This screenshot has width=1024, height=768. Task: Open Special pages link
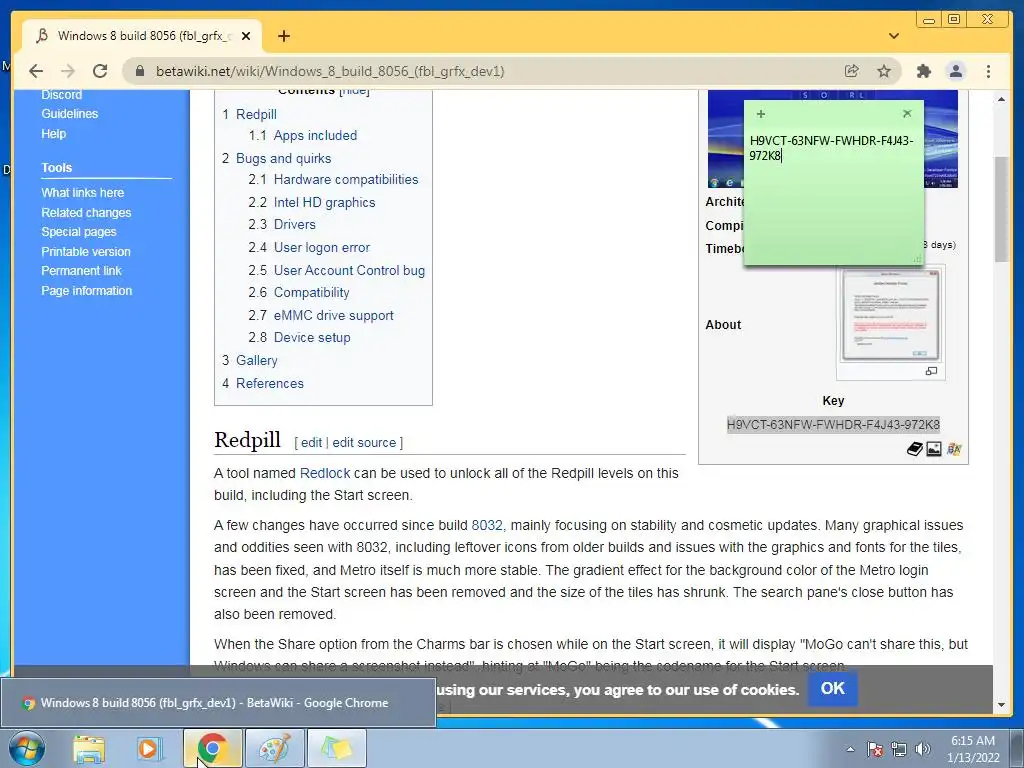point(78,232)
